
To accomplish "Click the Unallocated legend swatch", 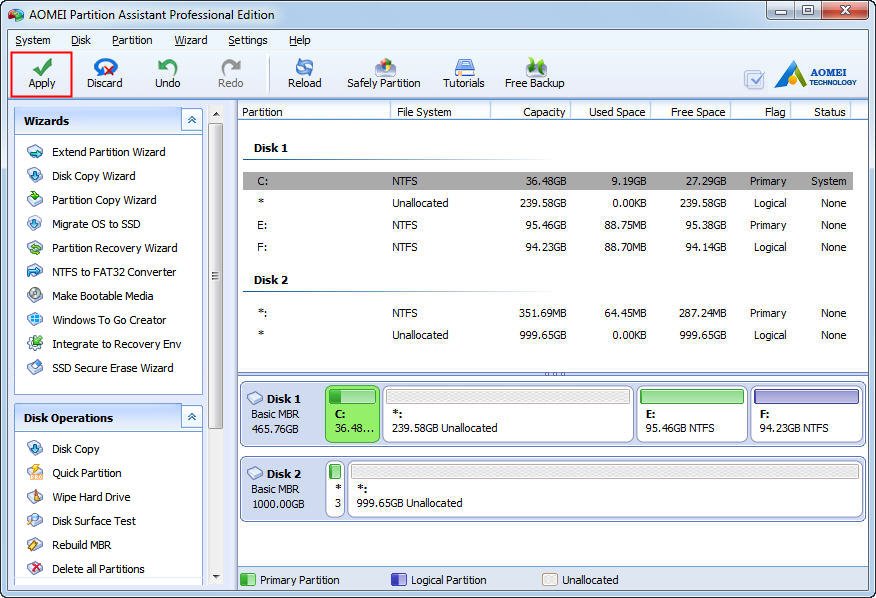I will pos(550,580).
